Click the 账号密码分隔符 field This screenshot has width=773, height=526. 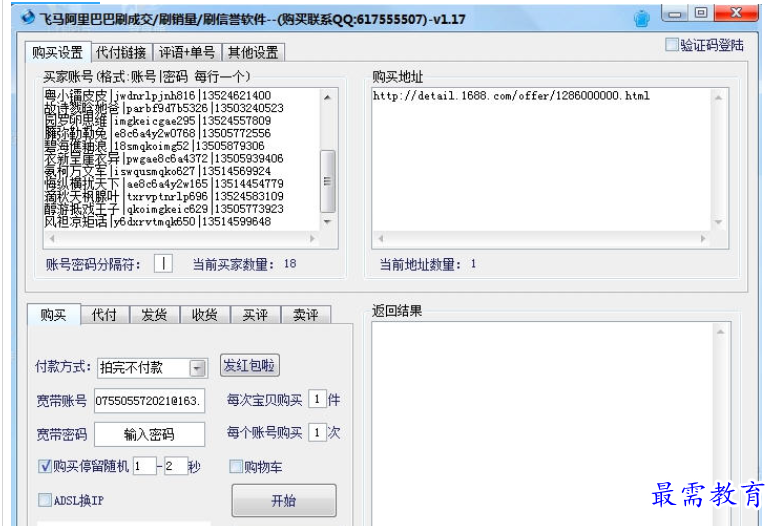[x=163, y=263]
